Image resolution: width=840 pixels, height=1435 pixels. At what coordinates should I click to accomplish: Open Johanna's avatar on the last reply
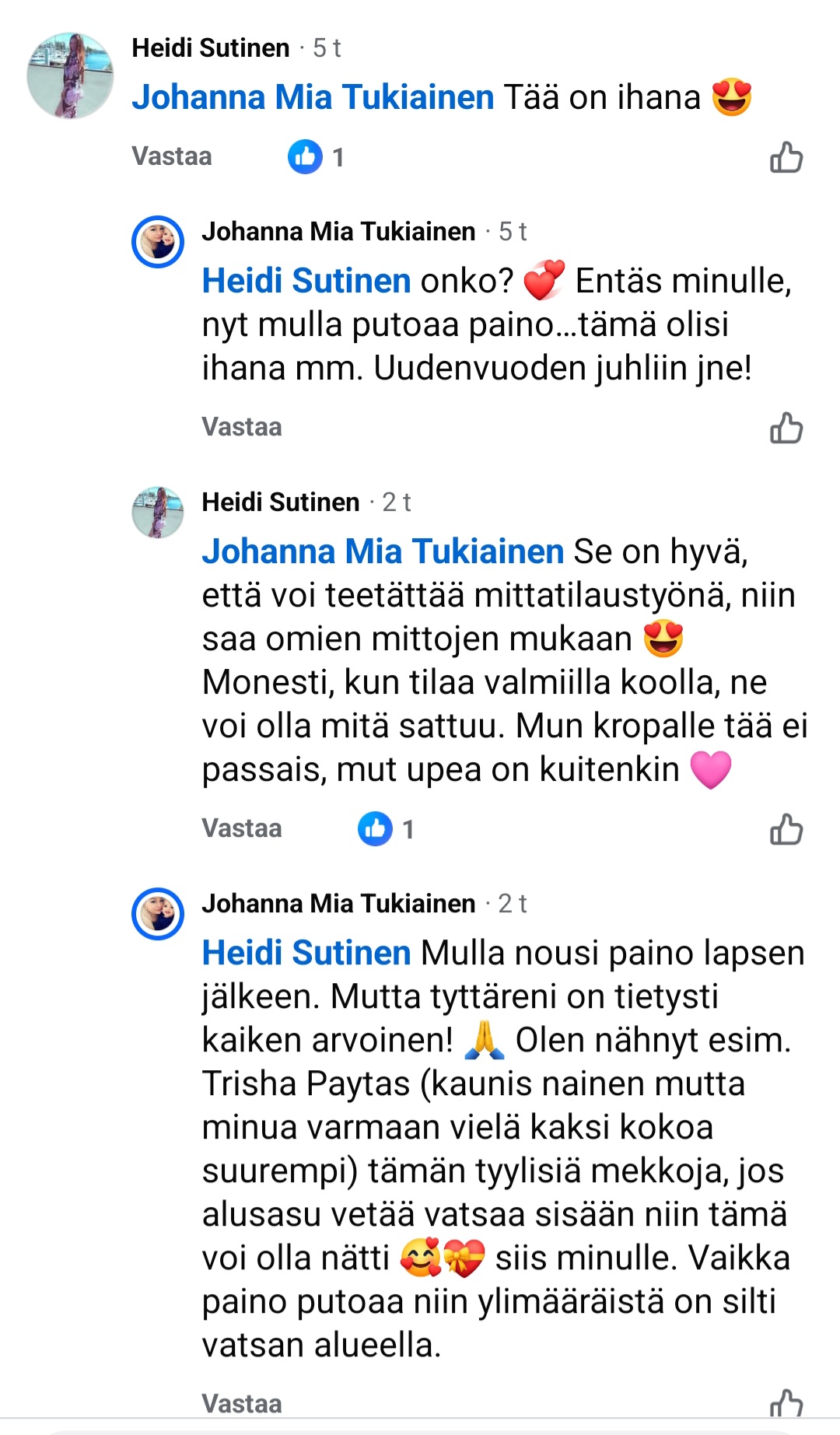pos(158,914)
